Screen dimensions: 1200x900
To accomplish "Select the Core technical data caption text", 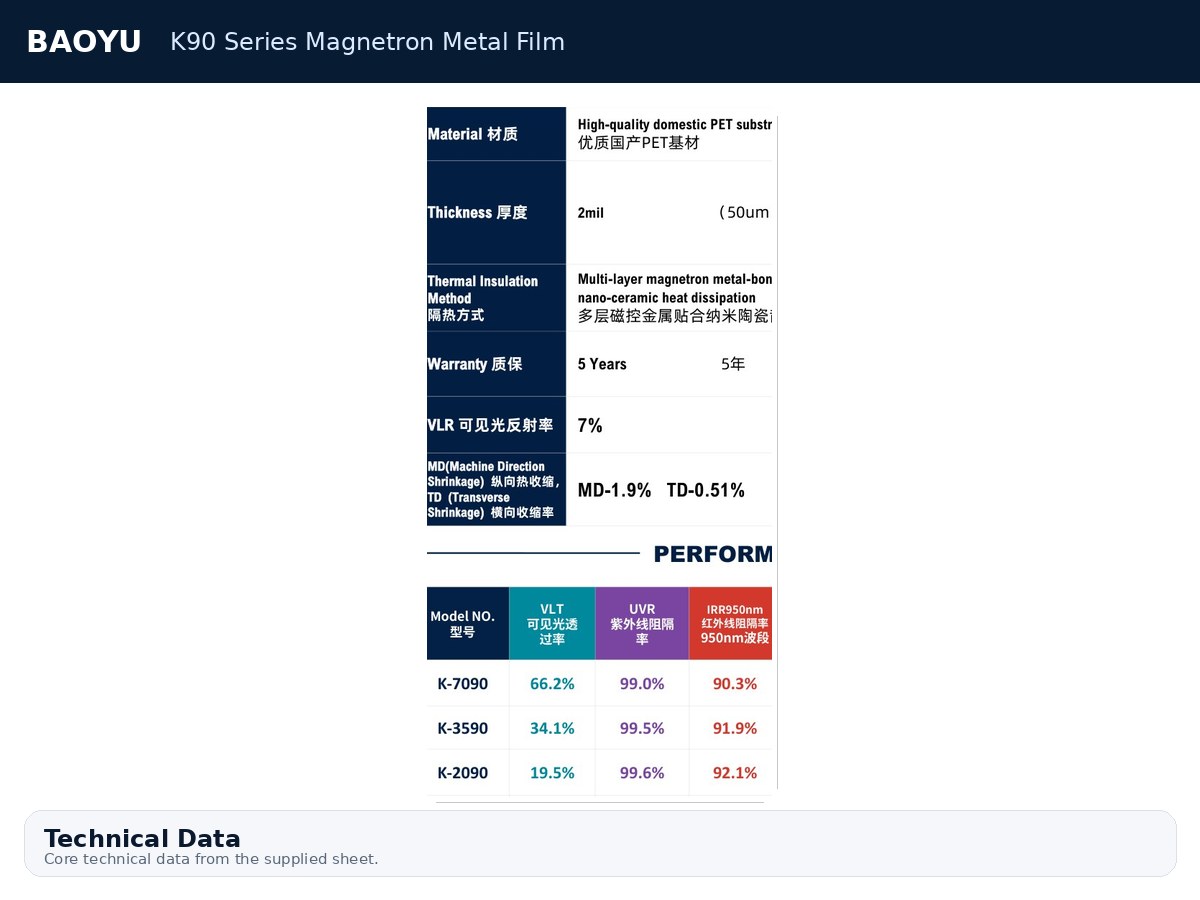I will click(x=211, y=859).
